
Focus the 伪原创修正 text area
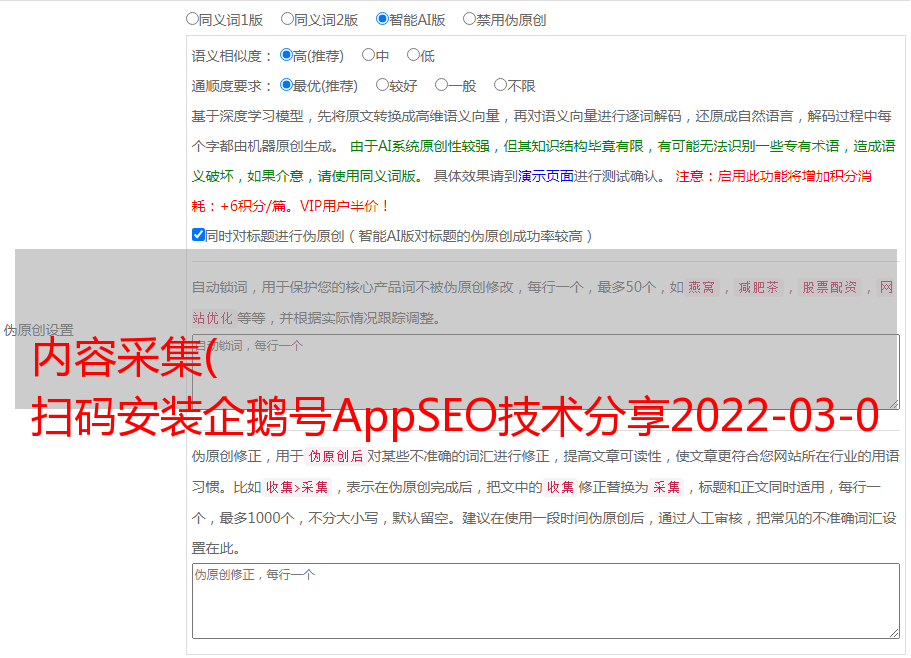545,600
